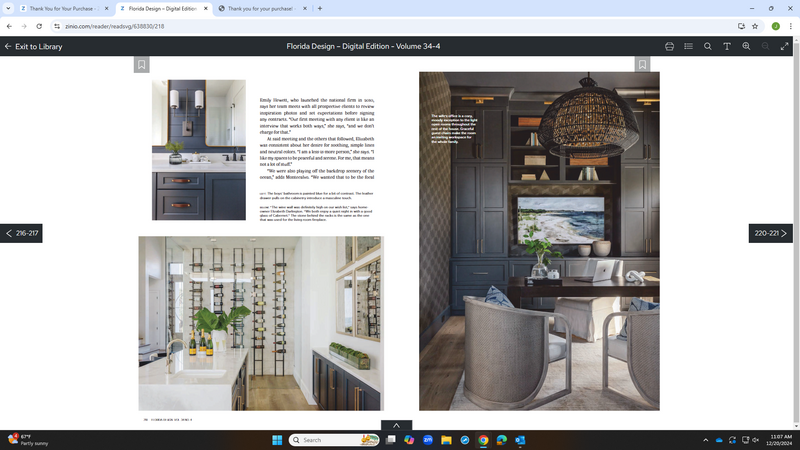Viewport: 800px width, 450px height.
Task: Click the blue bathroom vanity photo
Action: [199, 150]
